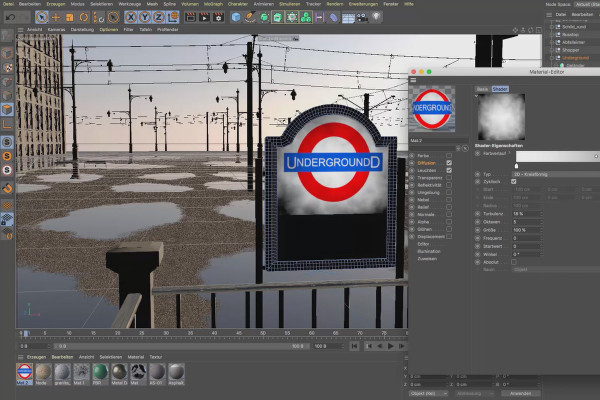The height and width of the screenshot is (400, 600).
Task: Enable the Reflektivität channel checkbox
Action: tap(449, 185)
